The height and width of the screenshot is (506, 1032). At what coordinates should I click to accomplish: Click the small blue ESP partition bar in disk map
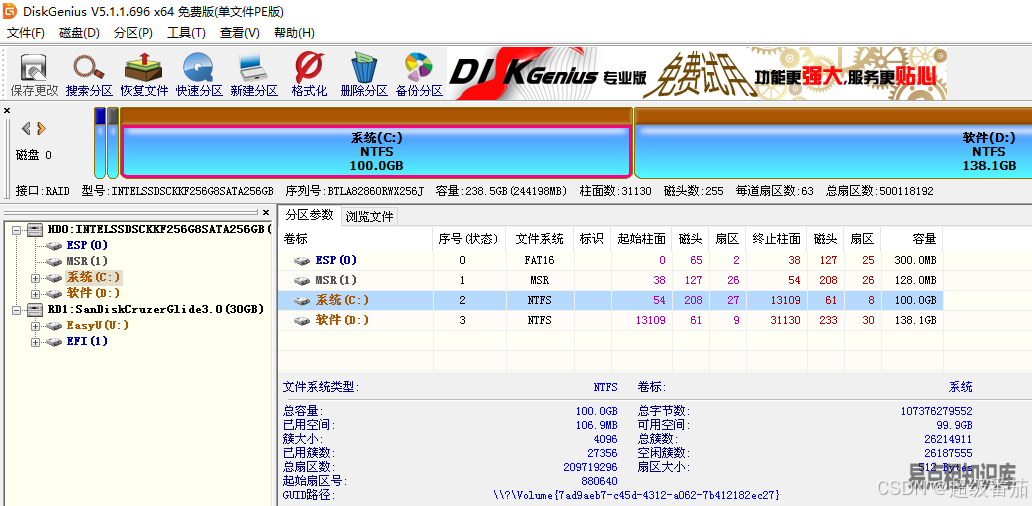(100, 143)
